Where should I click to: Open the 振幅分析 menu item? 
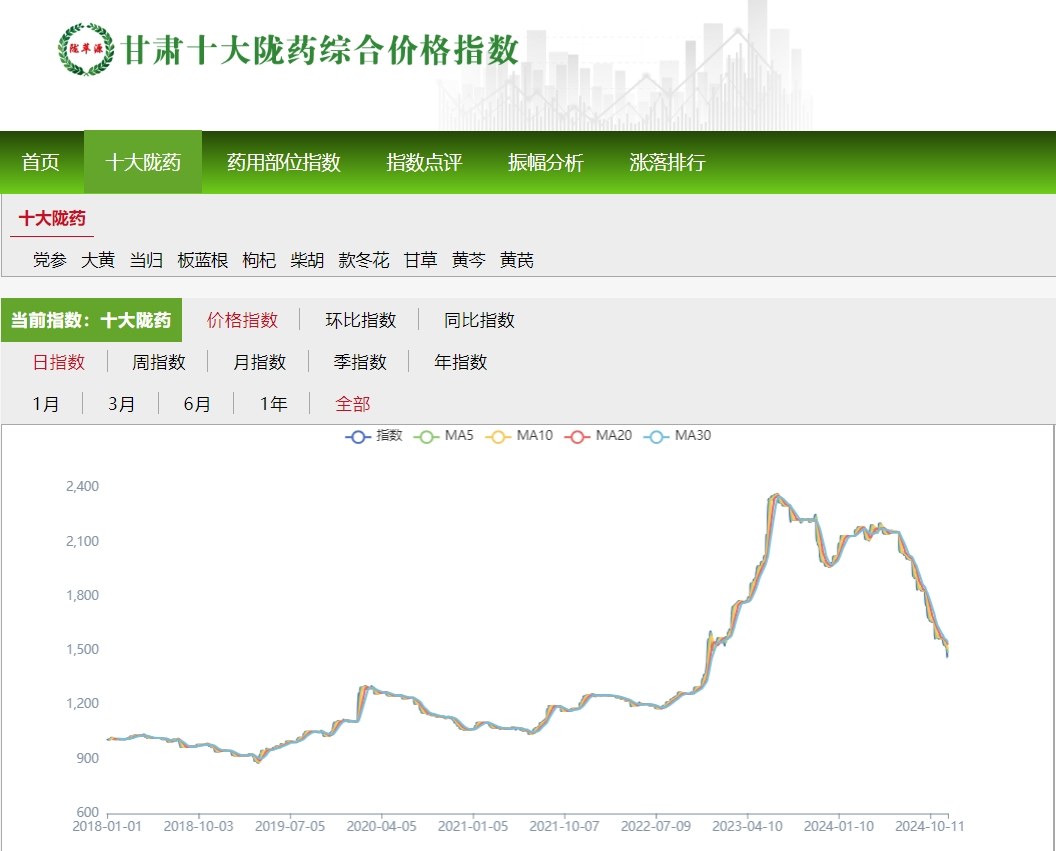coord(546,162)
